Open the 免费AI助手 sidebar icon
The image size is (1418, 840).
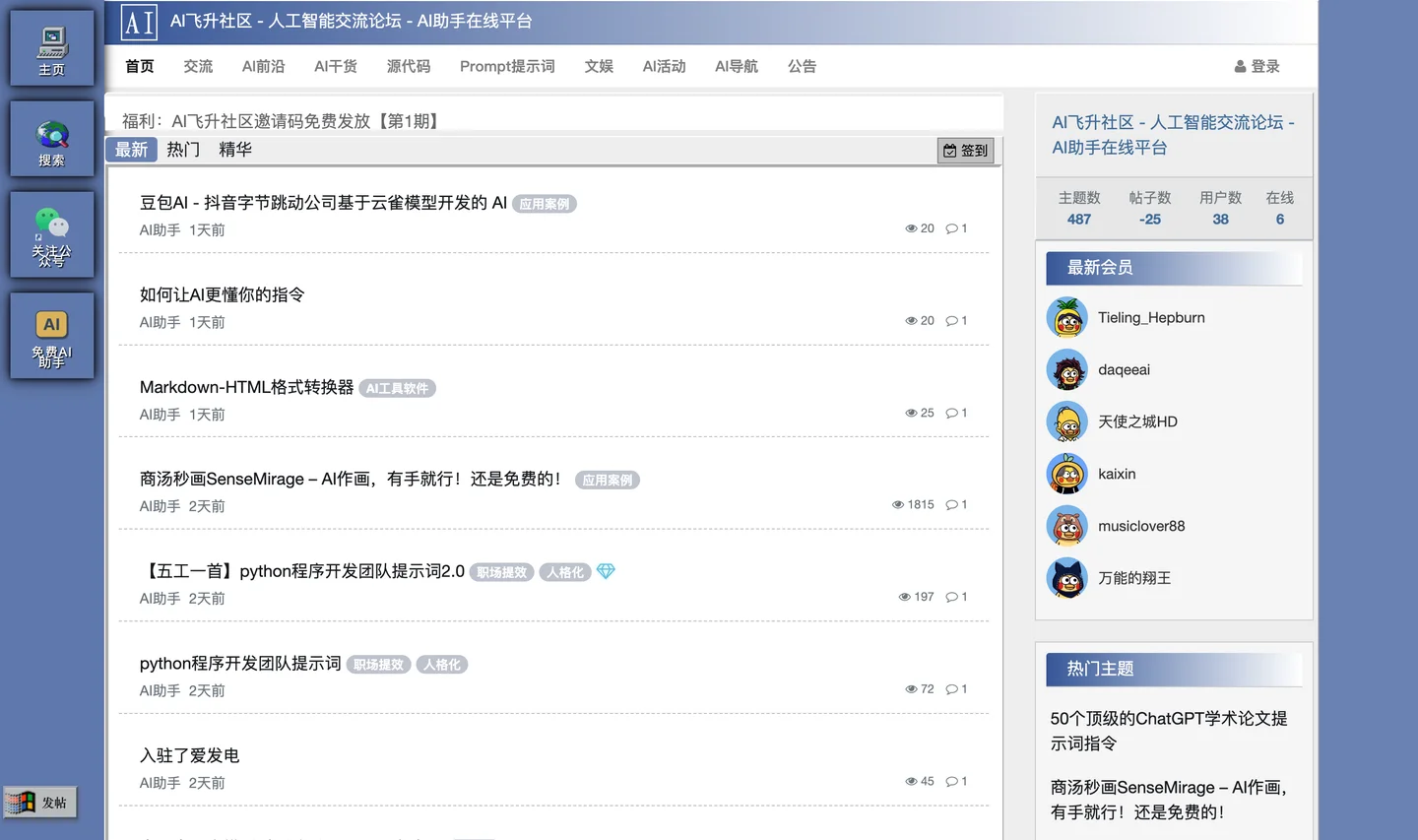52,336
